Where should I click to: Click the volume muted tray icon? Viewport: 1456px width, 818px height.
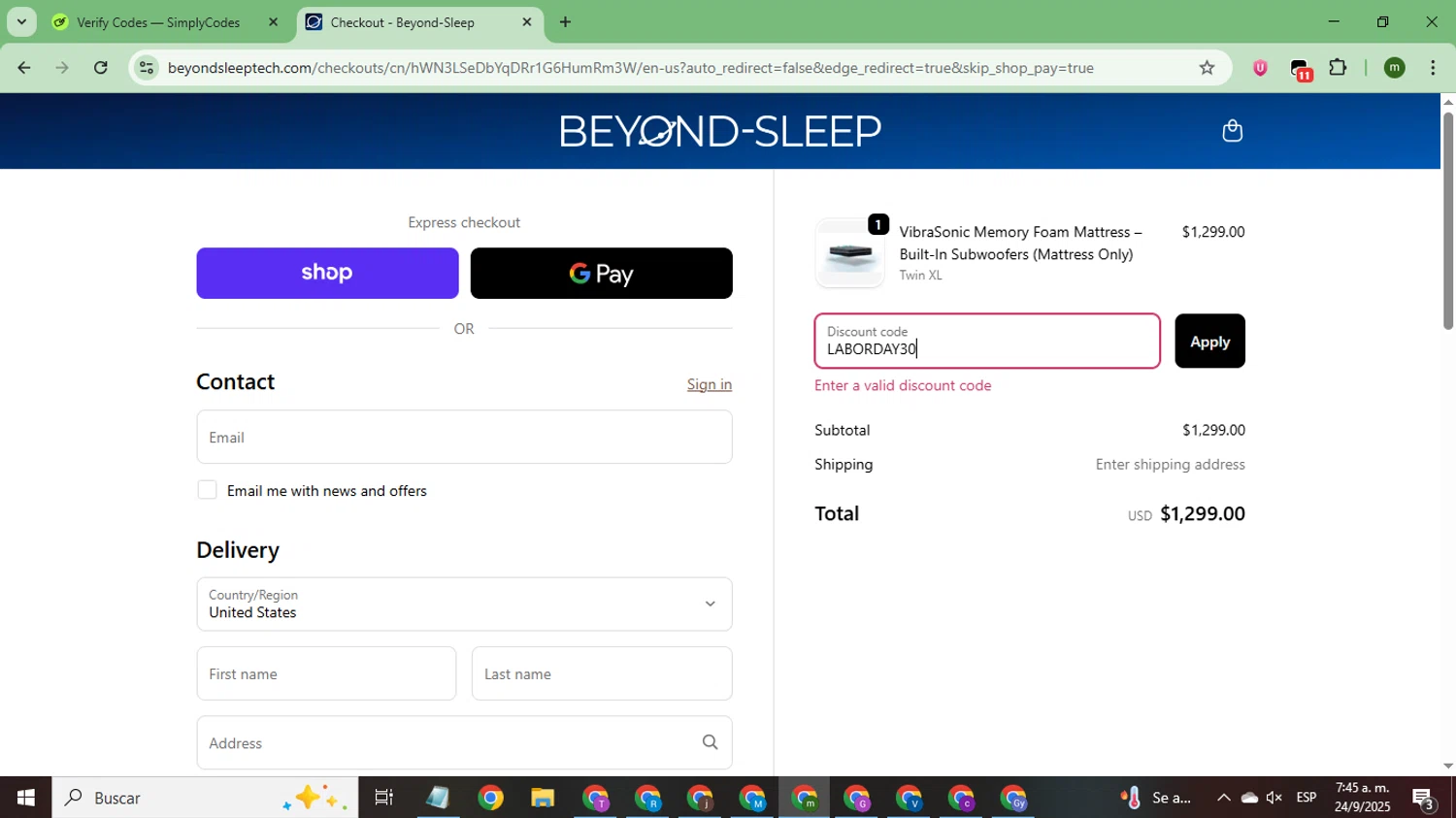click(1274, 798)
